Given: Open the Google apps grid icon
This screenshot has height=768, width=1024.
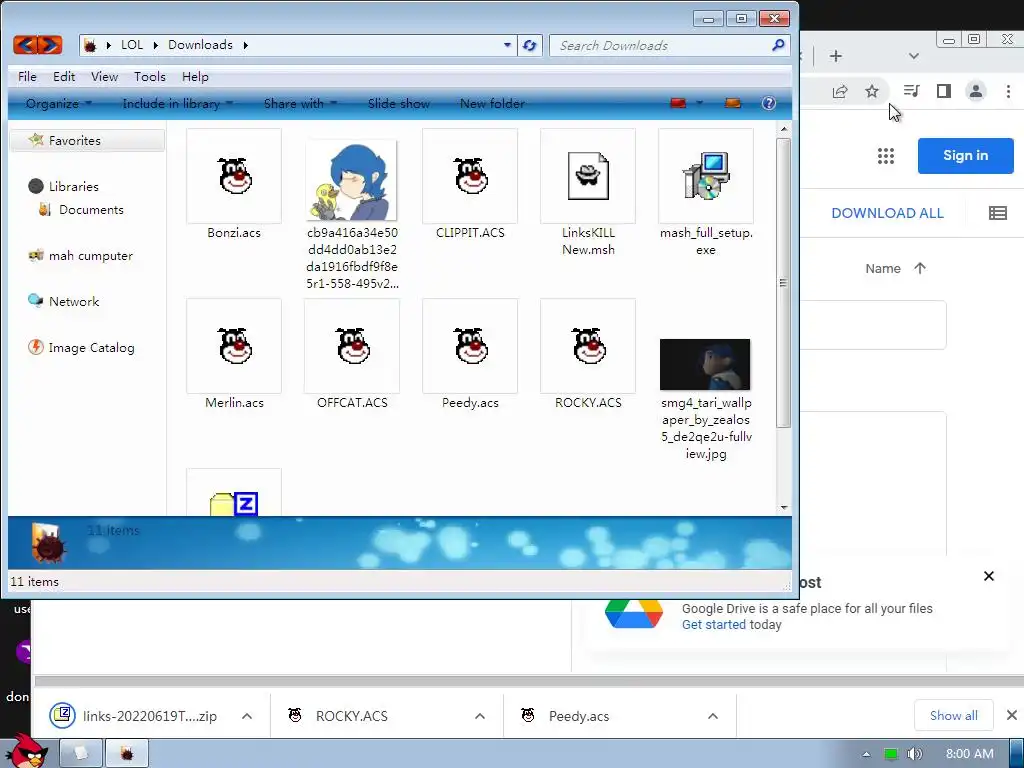Looking at the screenshot, I should [x=886, y=155].
